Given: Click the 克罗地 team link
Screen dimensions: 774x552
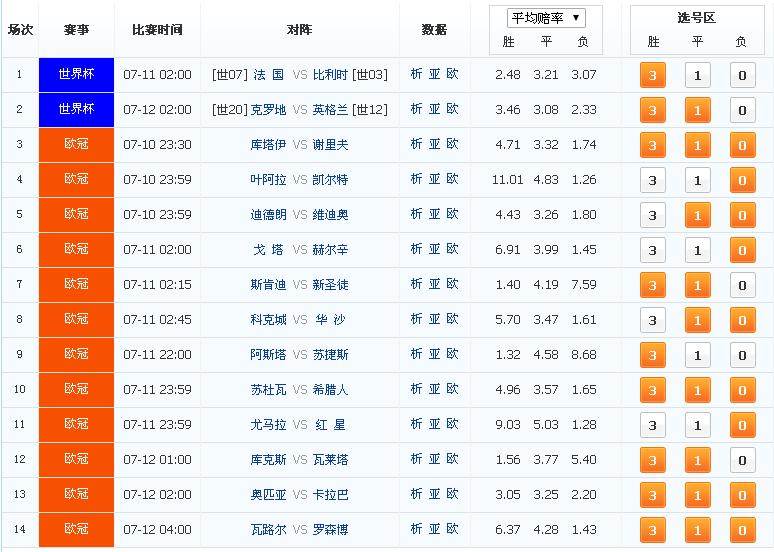Looking at the screenshot, I should pyautogui.click(x=269, y=110).
